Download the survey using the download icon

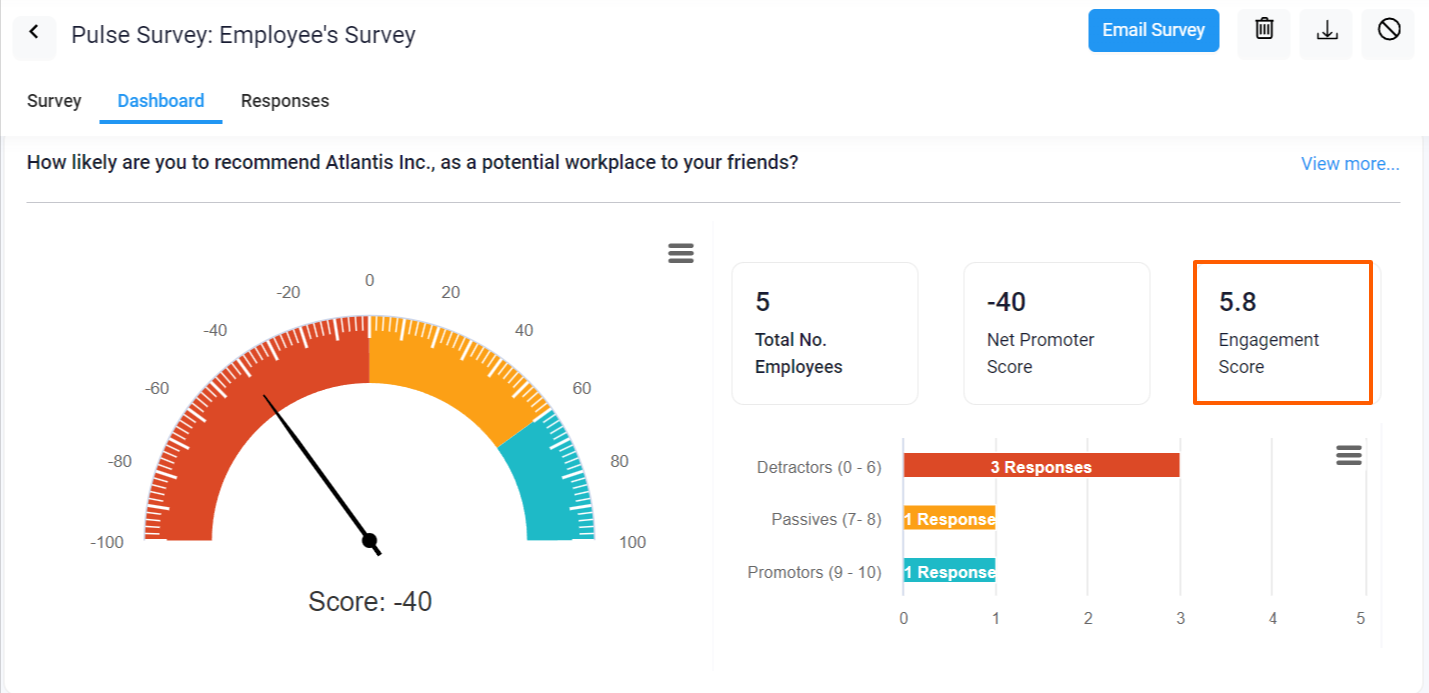click(x=1326, y=31)
